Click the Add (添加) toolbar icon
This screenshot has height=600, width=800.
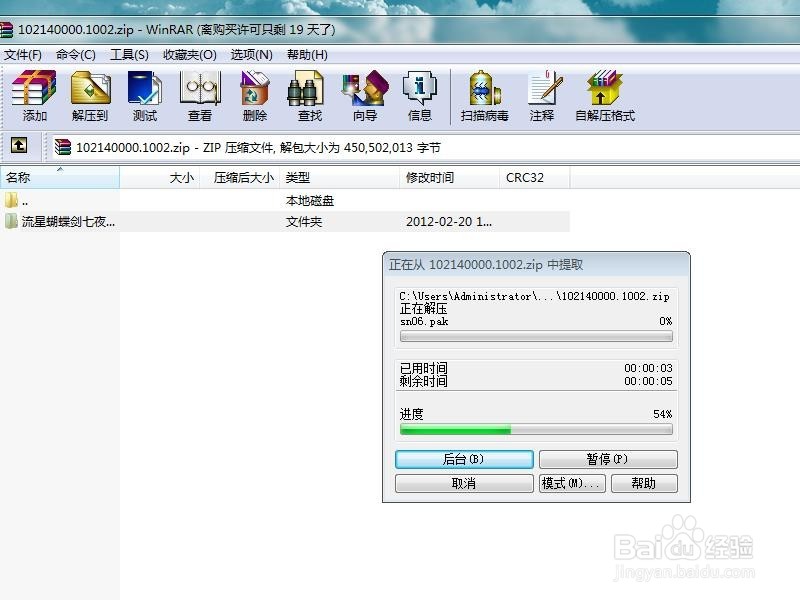point(34,96)
